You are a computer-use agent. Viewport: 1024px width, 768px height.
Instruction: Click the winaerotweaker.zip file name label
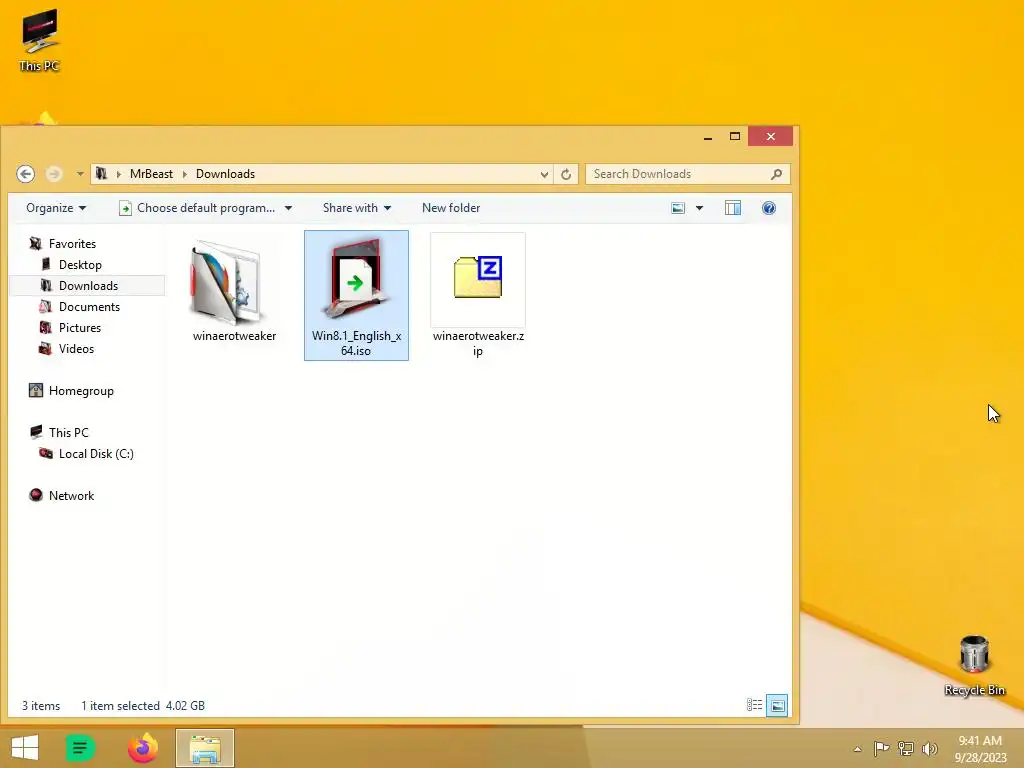point(478,343)
